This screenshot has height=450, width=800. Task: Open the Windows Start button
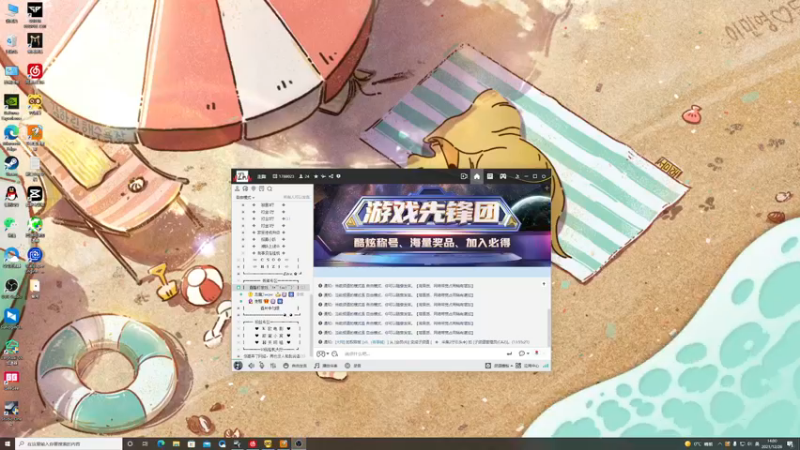[x=7, y=444]
